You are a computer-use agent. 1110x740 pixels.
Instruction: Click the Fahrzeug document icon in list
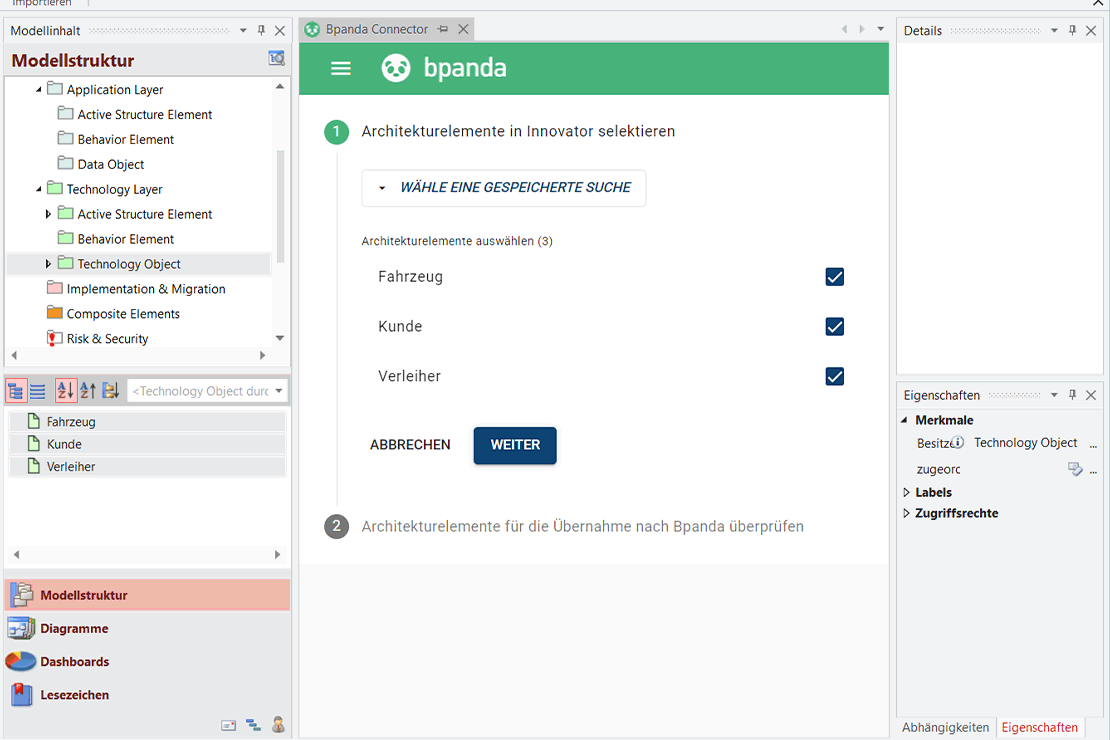click(33, 421)
